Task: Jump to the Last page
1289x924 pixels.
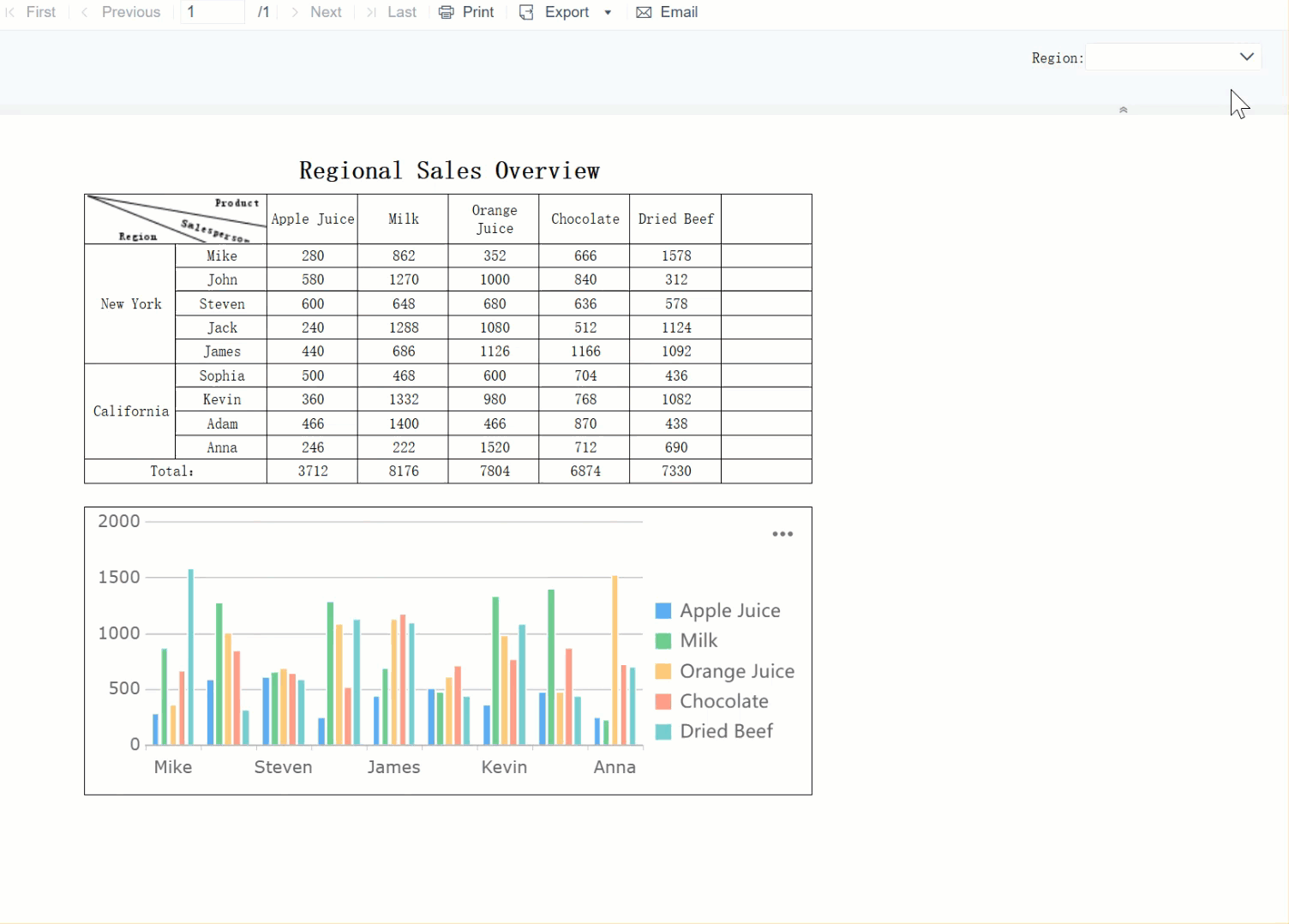Action: tap(392, 12)
